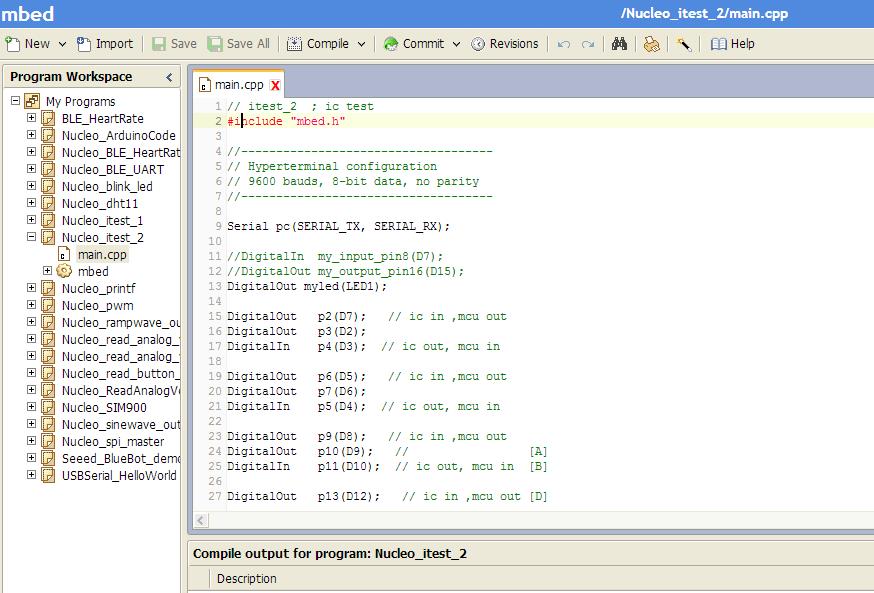Select the Seeed_BlueBot_demo program

point(120,459)
